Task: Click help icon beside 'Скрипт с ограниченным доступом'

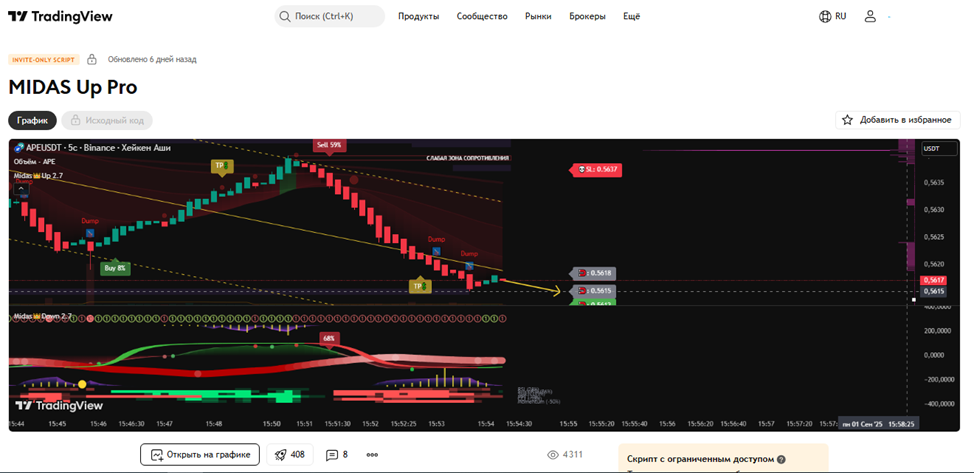Action: (x=781, y=460)
